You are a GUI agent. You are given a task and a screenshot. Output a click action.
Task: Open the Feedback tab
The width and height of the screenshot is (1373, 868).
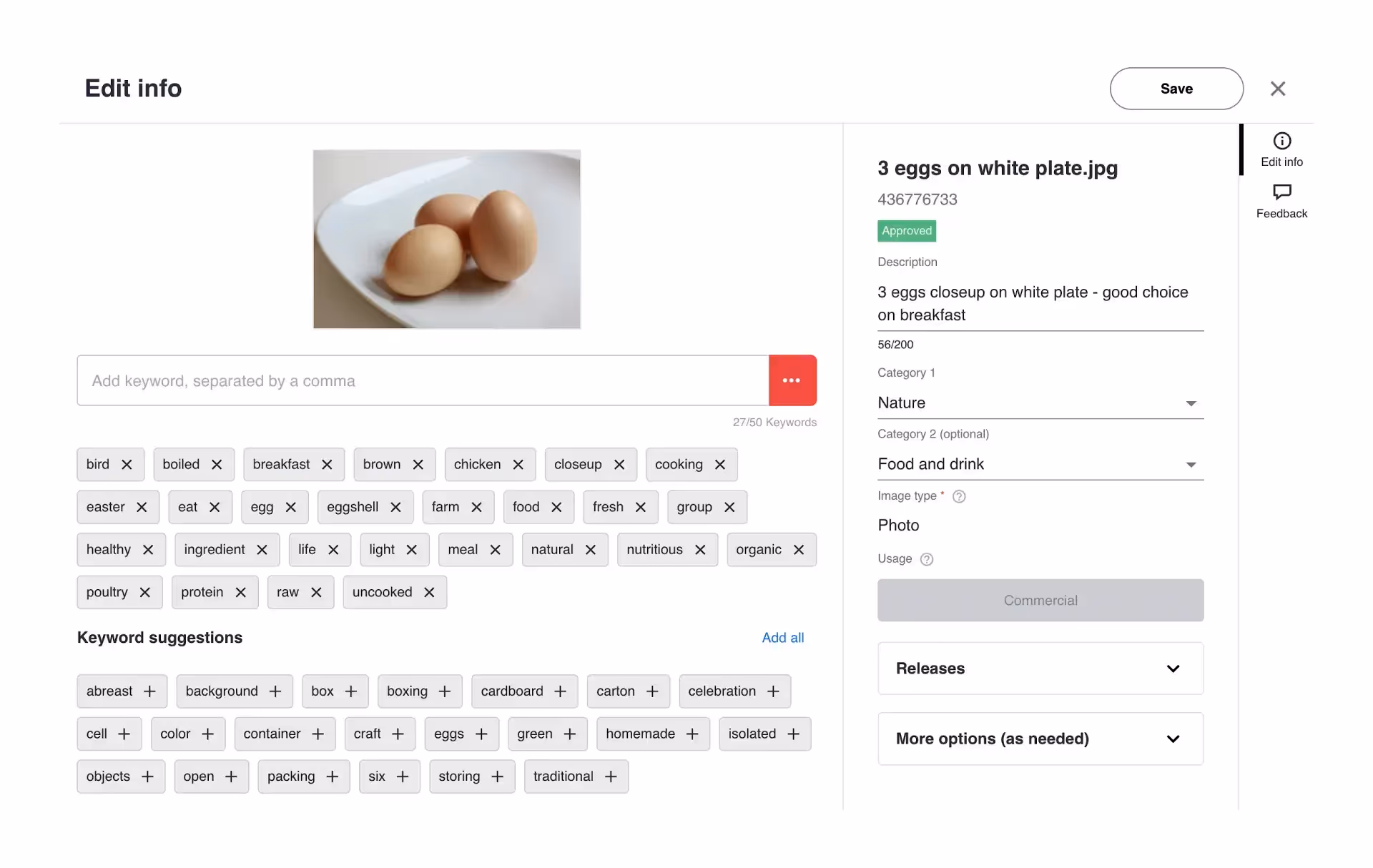[1281, 201]
